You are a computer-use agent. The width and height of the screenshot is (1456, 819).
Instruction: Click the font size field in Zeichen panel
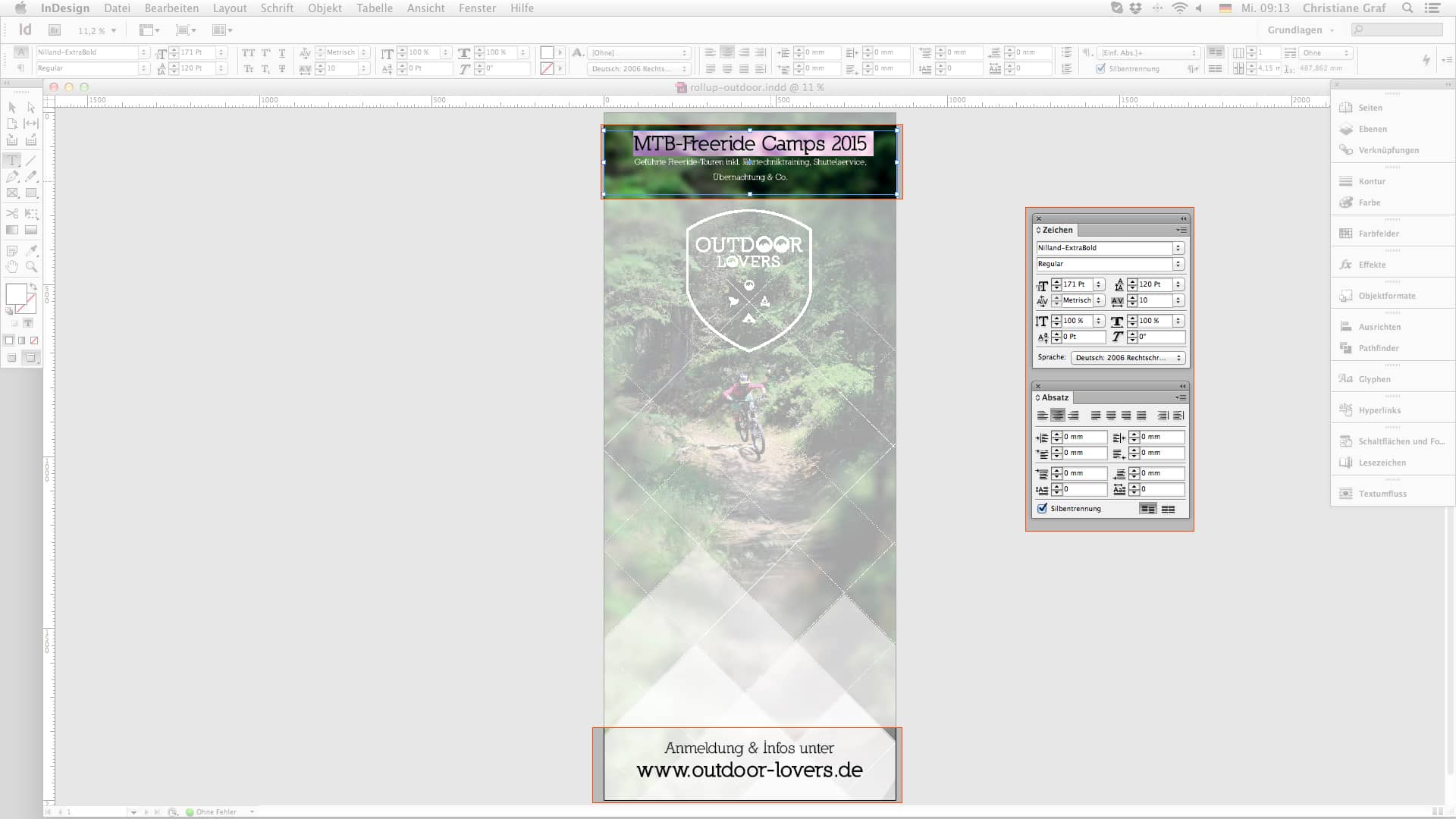pyautogui.click(x=1077, y=284)
